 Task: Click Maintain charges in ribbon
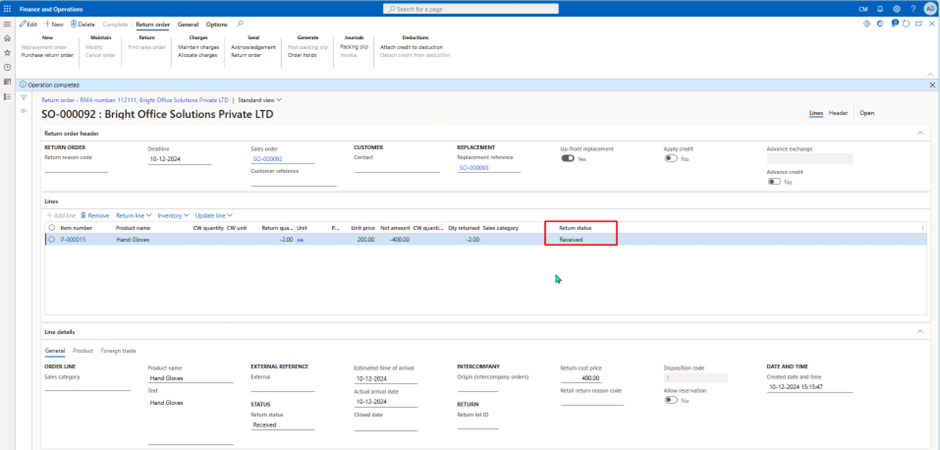tap(198, 47)
